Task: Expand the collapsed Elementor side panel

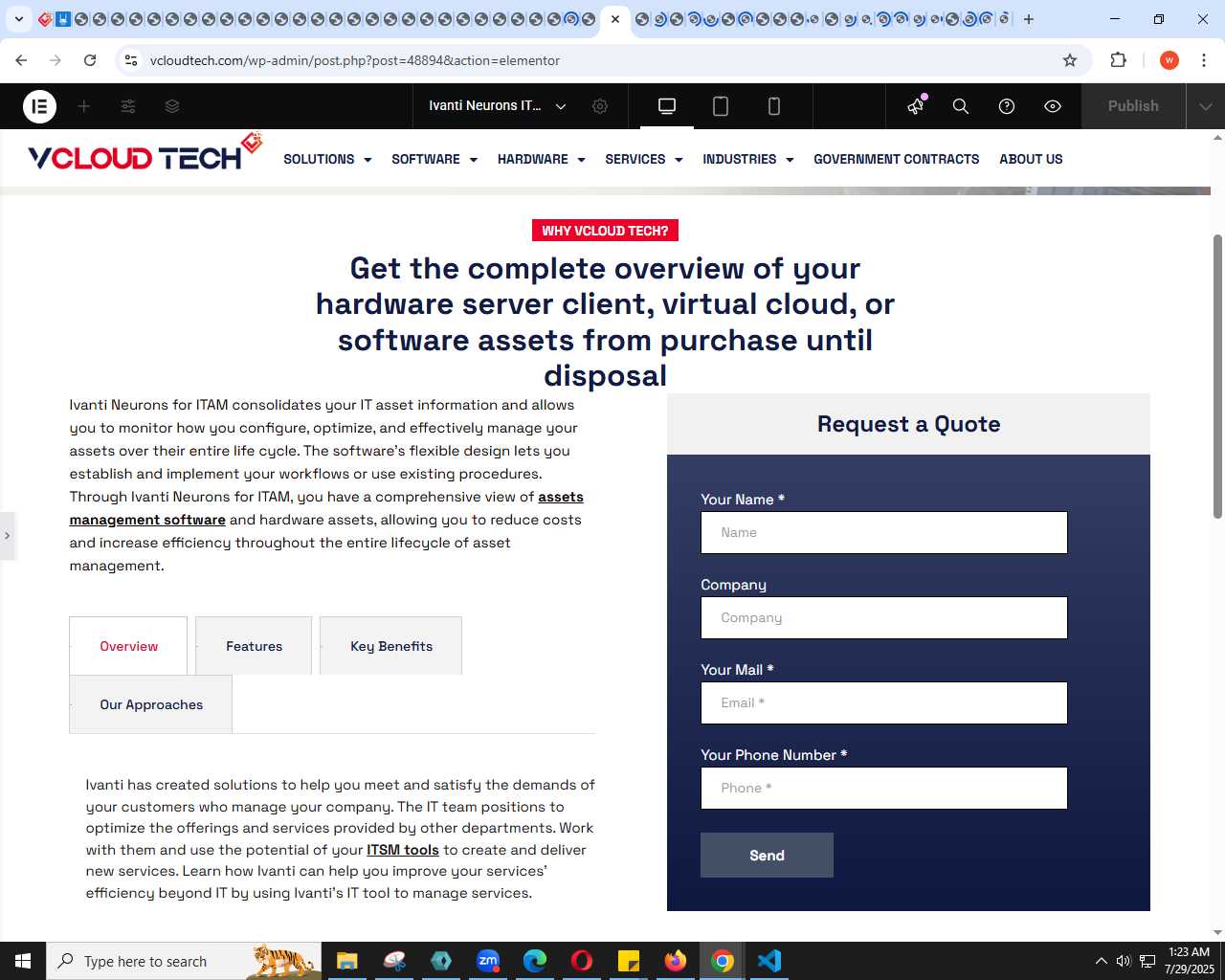Action: 7,536
